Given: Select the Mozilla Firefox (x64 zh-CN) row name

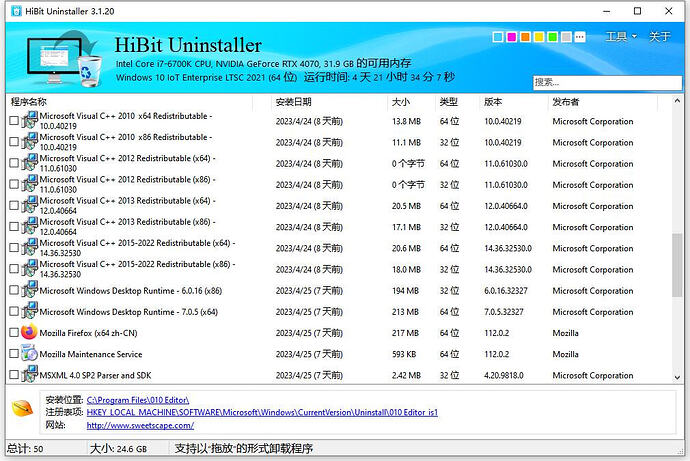Looking at the screenshot, I should [x=88, y=333].
